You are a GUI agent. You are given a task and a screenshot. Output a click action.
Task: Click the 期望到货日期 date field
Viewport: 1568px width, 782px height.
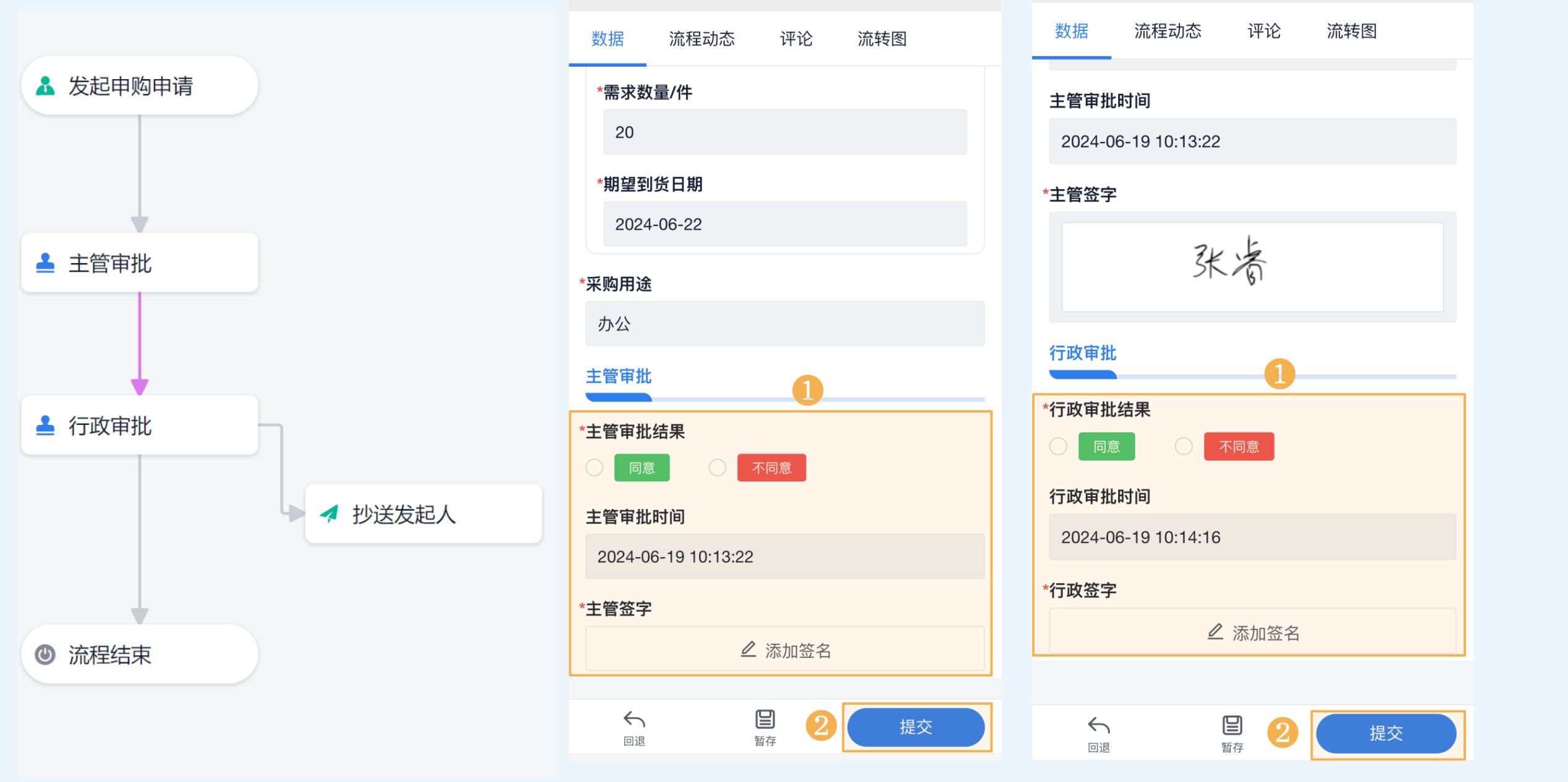click(784, 224)
